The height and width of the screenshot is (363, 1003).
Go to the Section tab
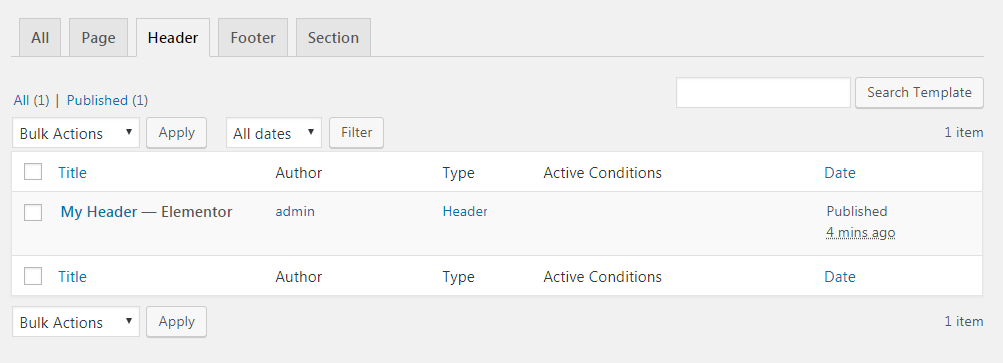point(333,38)
